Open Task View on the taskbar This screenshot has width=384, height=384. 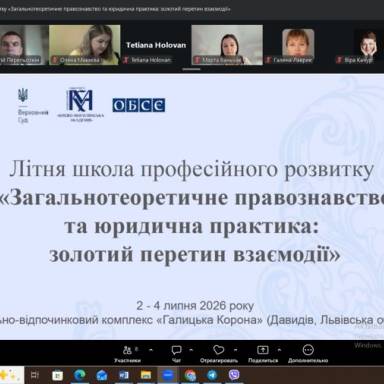pyautogui.click(x=35, y=375)
